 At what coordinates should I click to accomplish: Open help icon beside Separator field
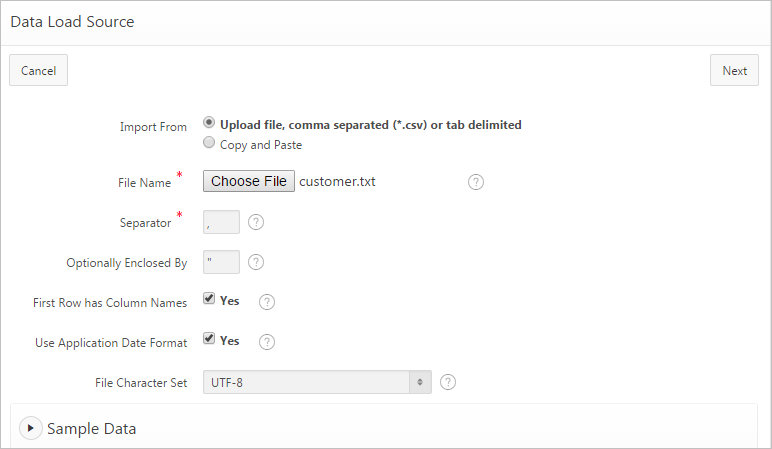point(256,222)
